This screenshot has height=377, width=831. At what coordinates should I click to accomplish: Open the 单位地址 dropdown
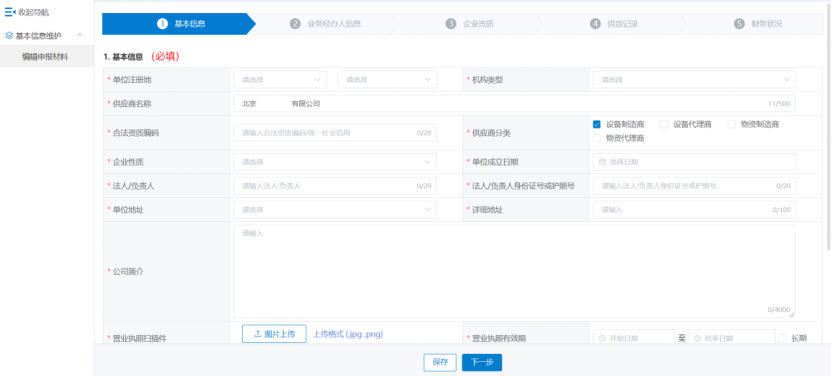point(335,210)
